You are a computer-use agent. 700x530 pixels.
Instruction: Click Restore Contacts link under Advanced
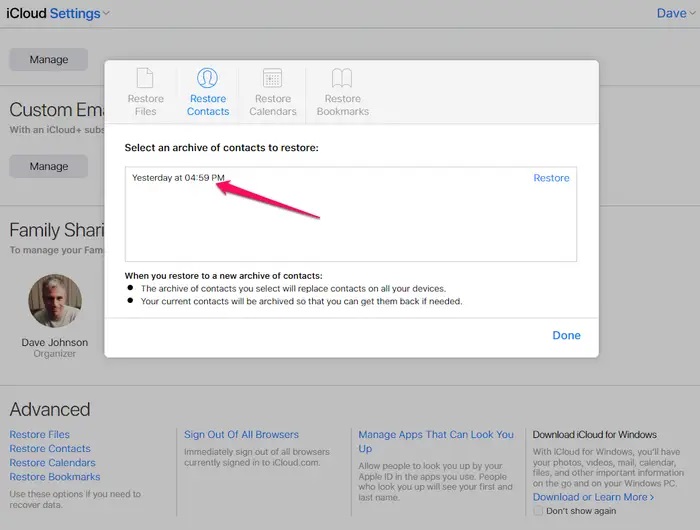[x=50, y=448]
